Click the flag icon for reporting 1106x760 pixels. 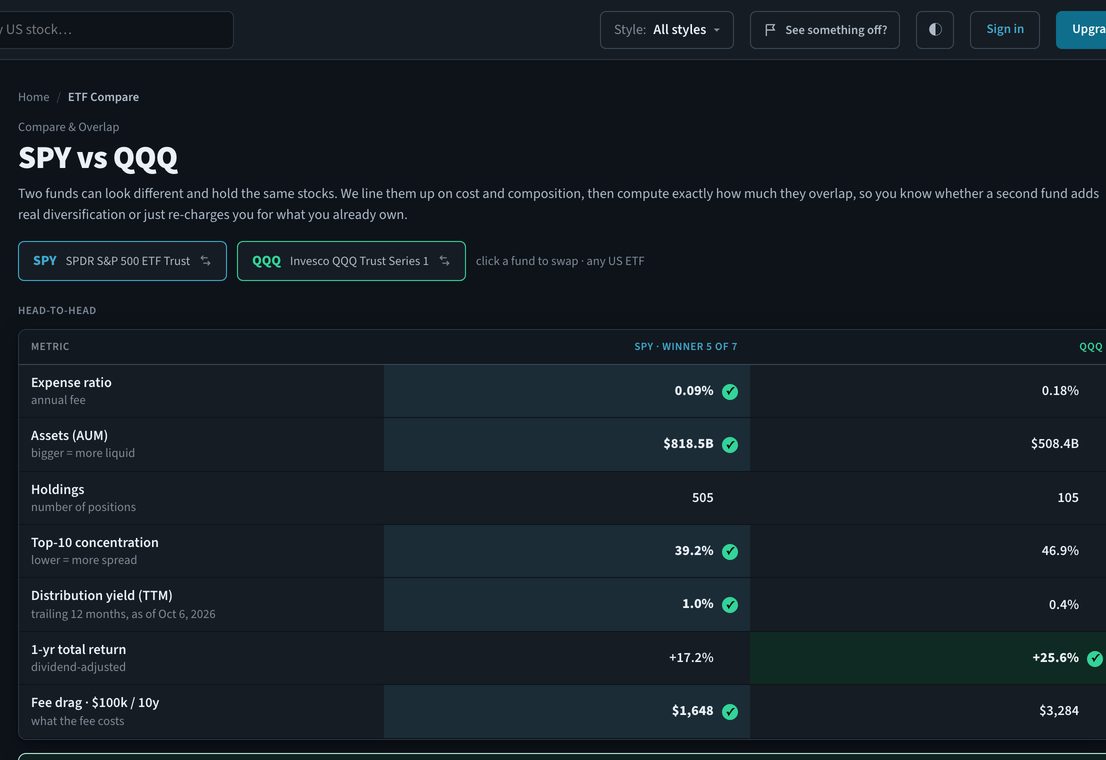770,30
